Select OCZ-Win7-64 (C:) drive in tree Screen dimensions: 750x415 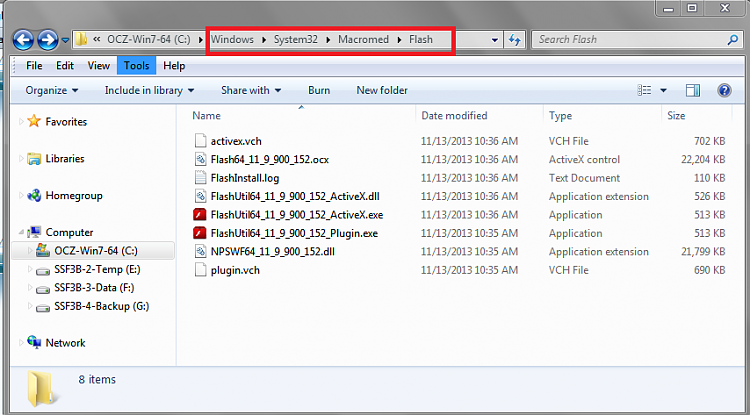click(x=96, y=251)
